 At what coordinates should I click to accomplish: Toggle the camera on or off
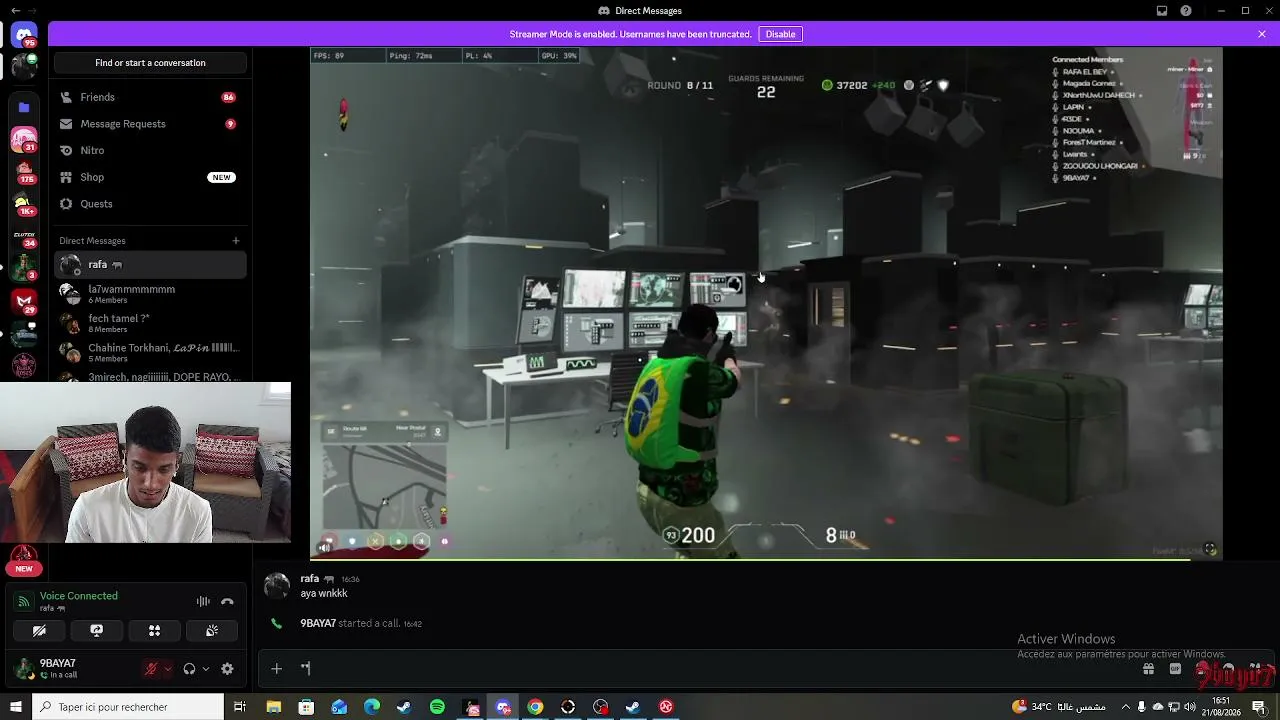point(39,631)
